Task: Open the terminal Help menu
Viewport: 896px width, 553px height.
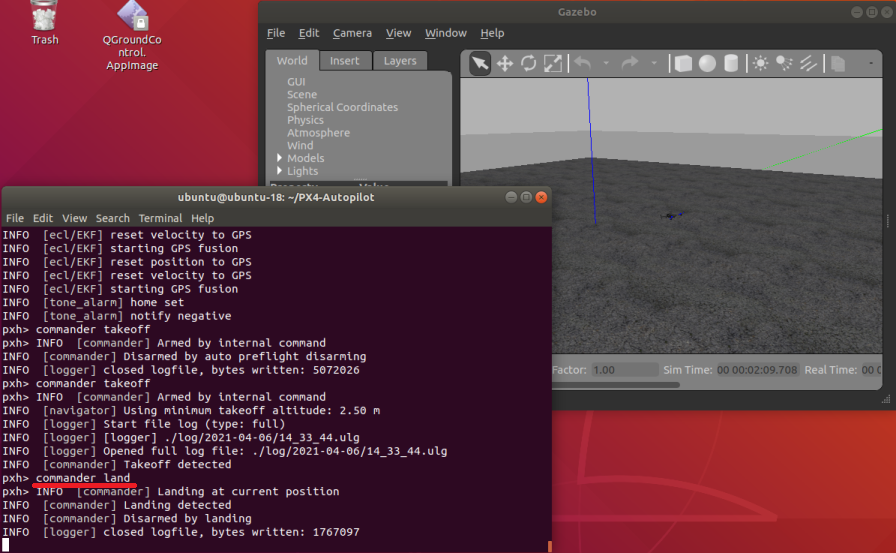Action: coord(202,218)
